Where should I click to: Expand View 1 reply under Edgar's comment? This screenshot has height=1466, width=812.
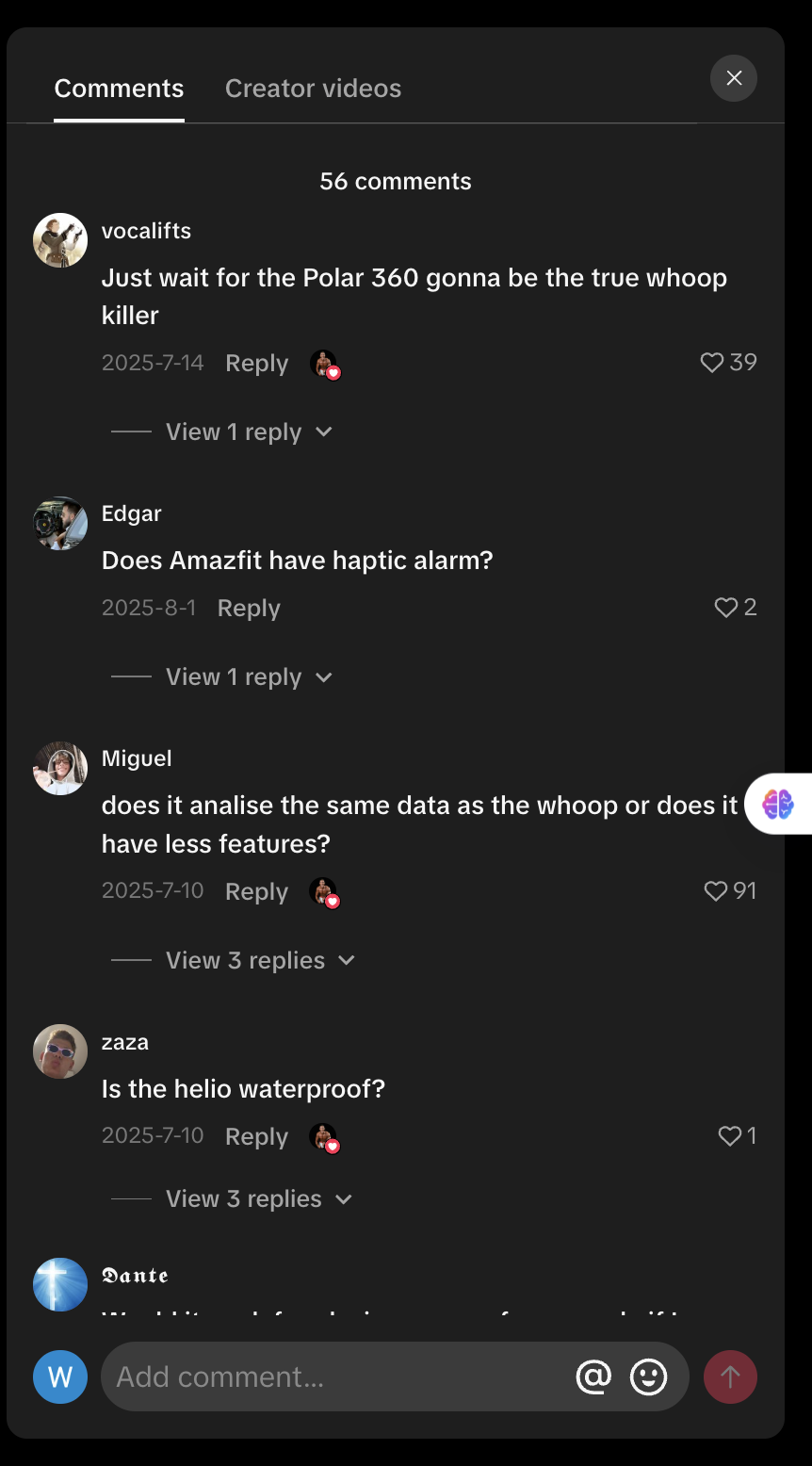(x=249, y=677)
